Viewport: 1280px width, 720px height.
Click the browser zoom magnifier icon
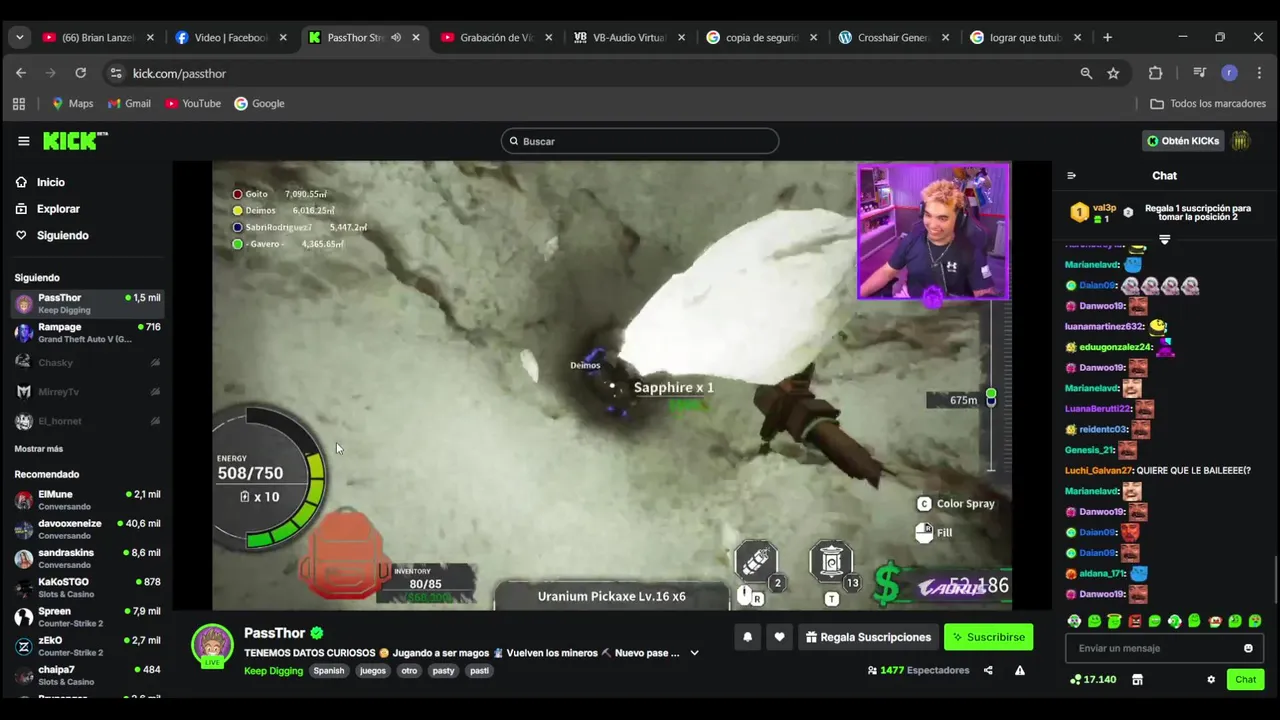click(1086, 73)
